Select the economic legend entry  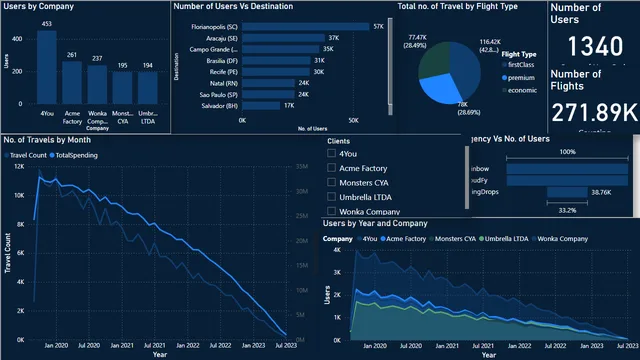tap(520, 90)
